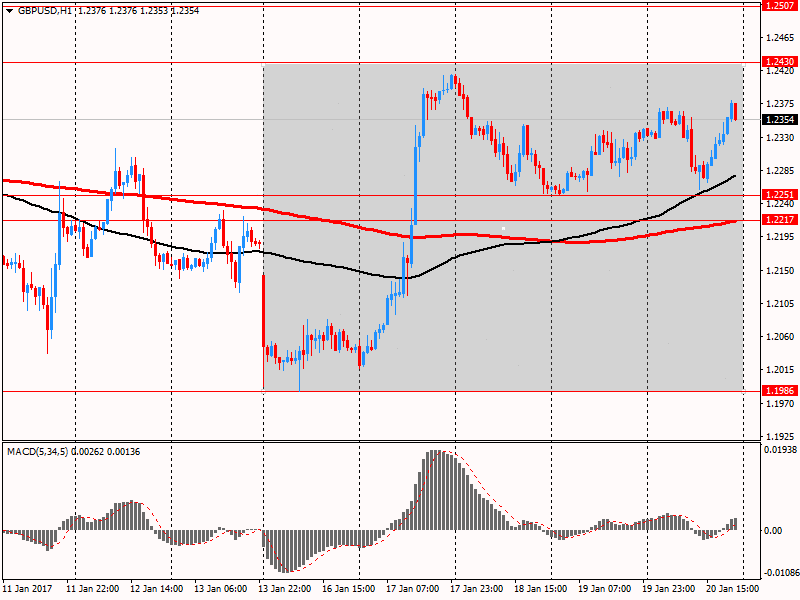The height and width of the screenshot is (600, 800).
Task: Select the 0.01938 MACD scale value
Action: [780, 453]
